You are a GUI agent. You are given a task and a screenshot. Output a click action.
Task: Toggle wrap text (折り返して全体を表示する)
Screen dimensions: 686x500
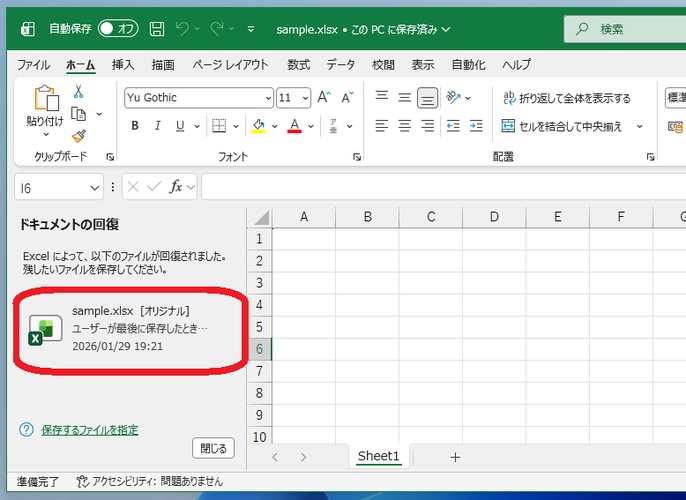pyautogui.click(x=567, y=98)
